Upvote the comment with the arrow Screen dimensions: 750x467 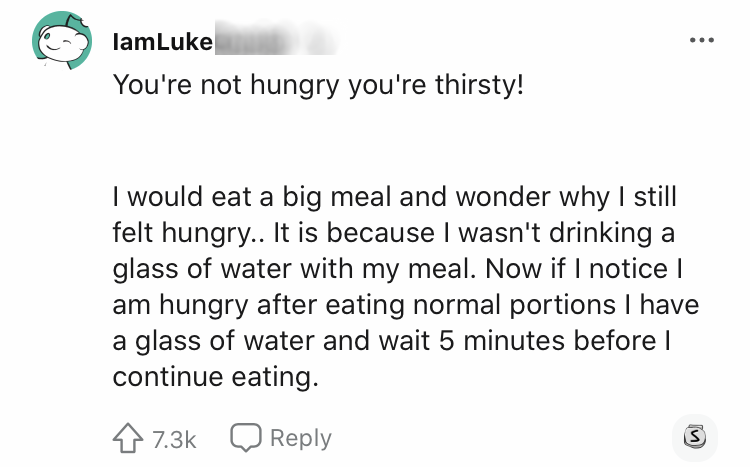[127, 438]
